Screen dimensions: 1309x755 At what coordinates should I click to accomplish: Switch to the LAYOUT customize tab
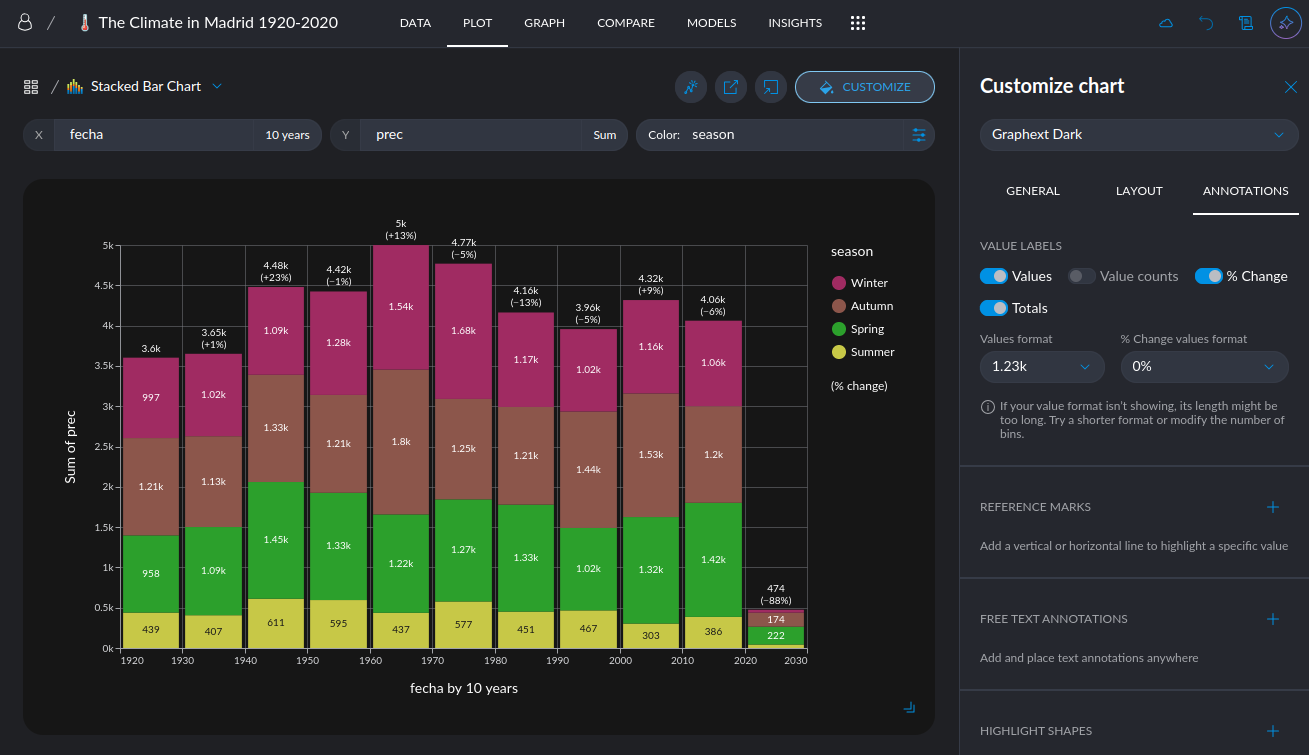1139,191
